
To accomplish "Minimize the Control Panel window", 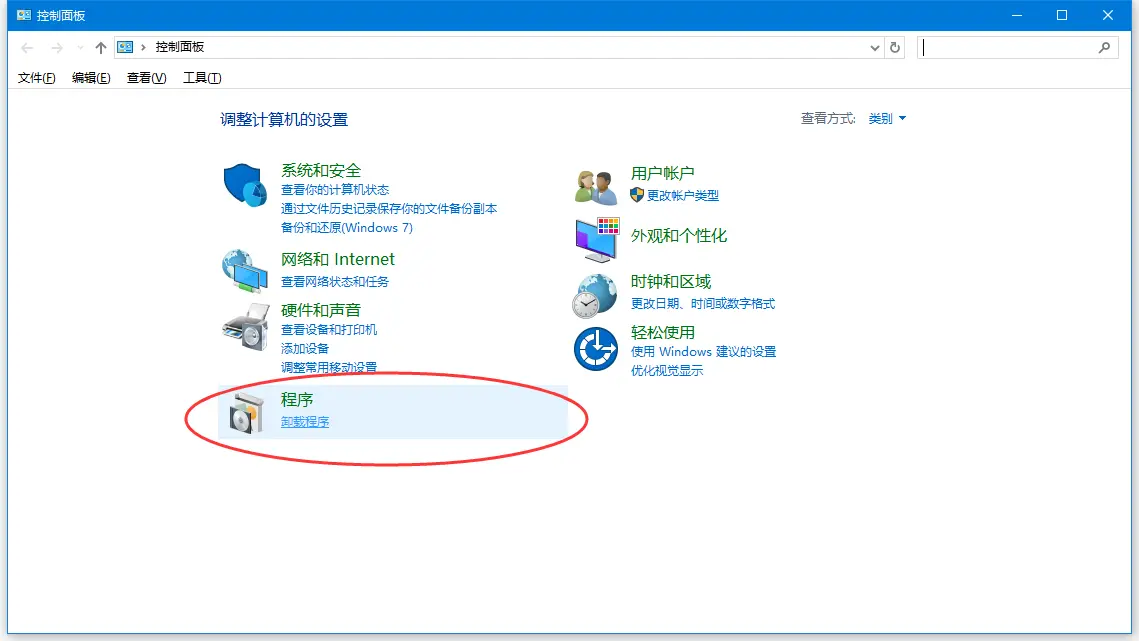I will (1017, 15).
